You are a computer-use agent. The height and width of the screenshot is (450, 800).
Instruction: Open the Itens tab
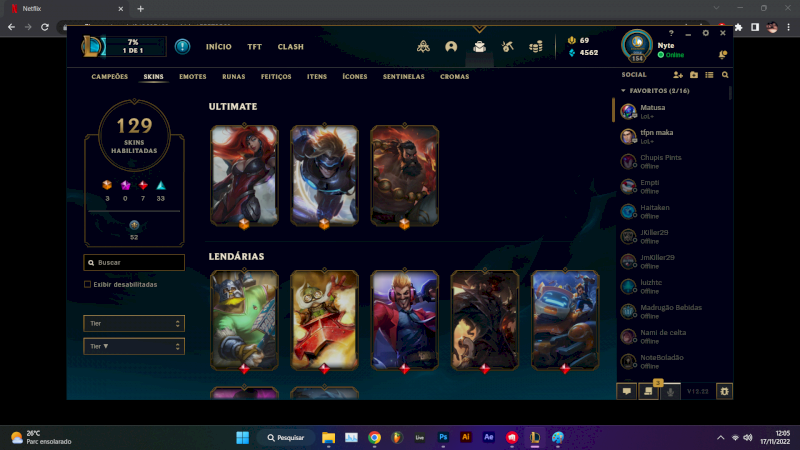coord(317,77)
